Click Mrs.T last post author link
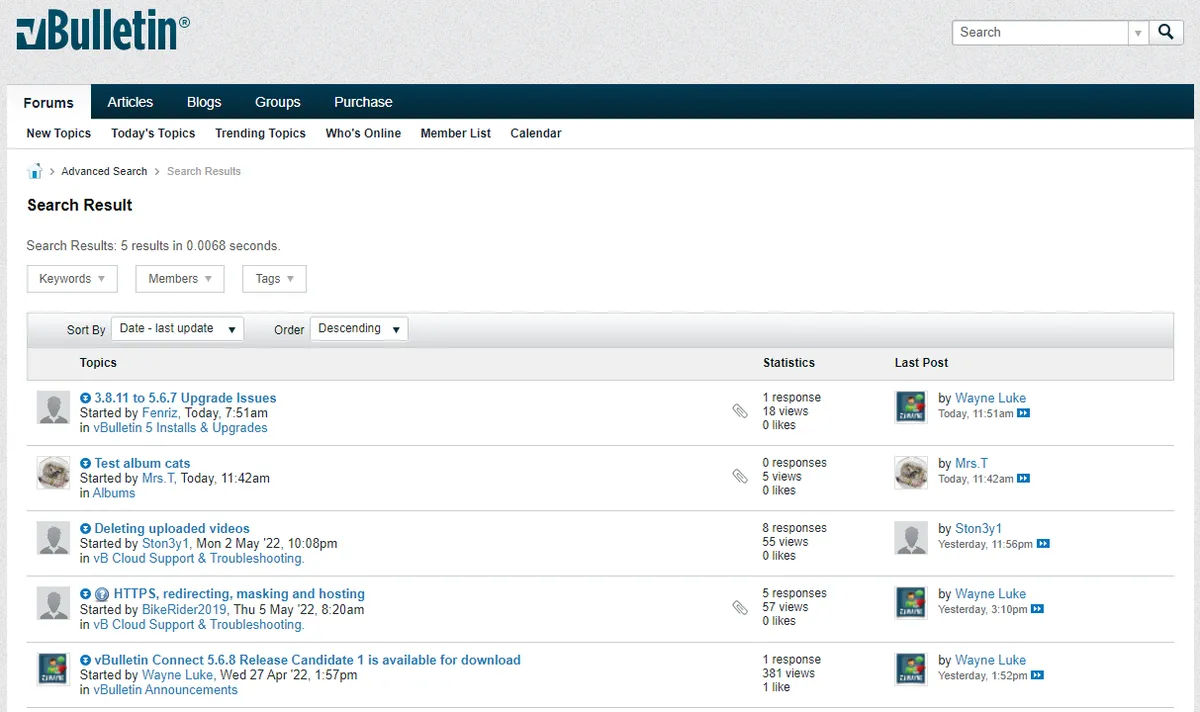The image size is (1200, 712). click(971, 464)
